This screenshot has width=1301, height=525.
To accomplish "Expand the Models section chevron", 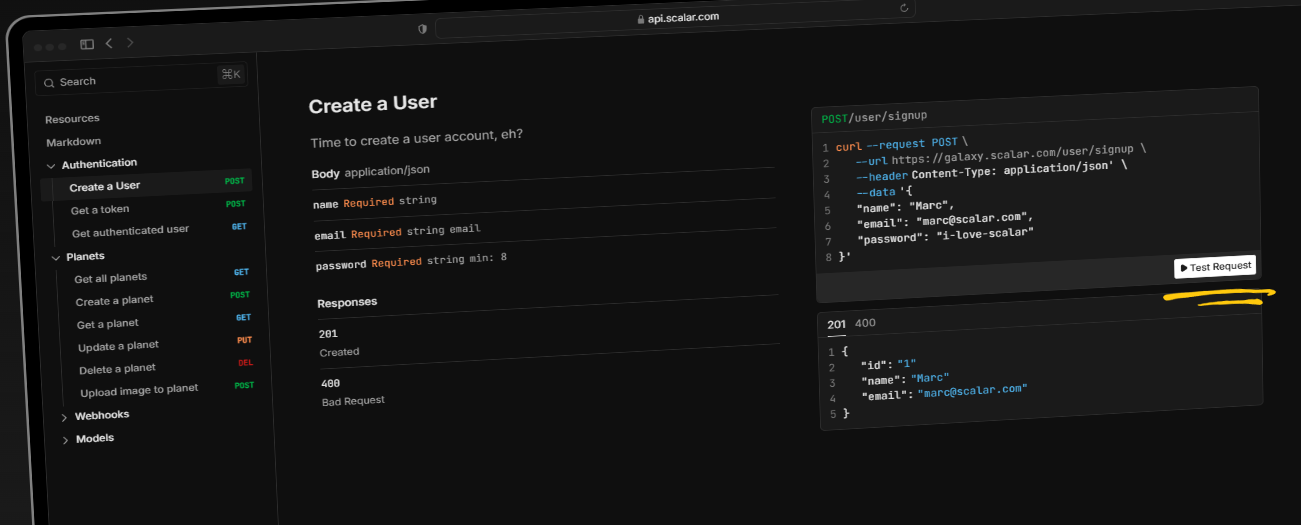I will pyautogui.click(x=66, y=440).
